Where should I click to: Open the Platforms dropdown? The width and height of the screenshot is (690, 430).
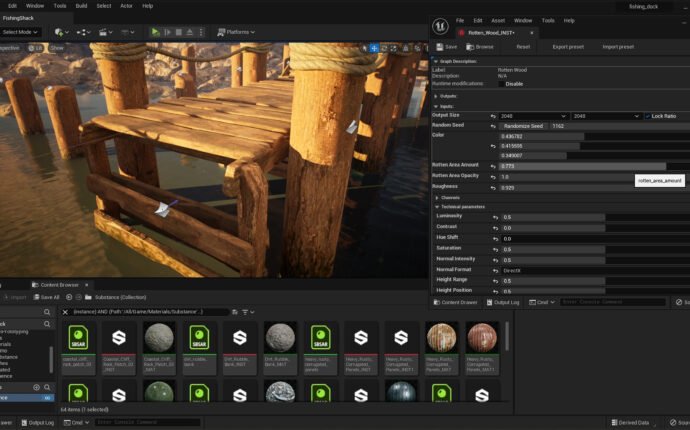point(238,32)
